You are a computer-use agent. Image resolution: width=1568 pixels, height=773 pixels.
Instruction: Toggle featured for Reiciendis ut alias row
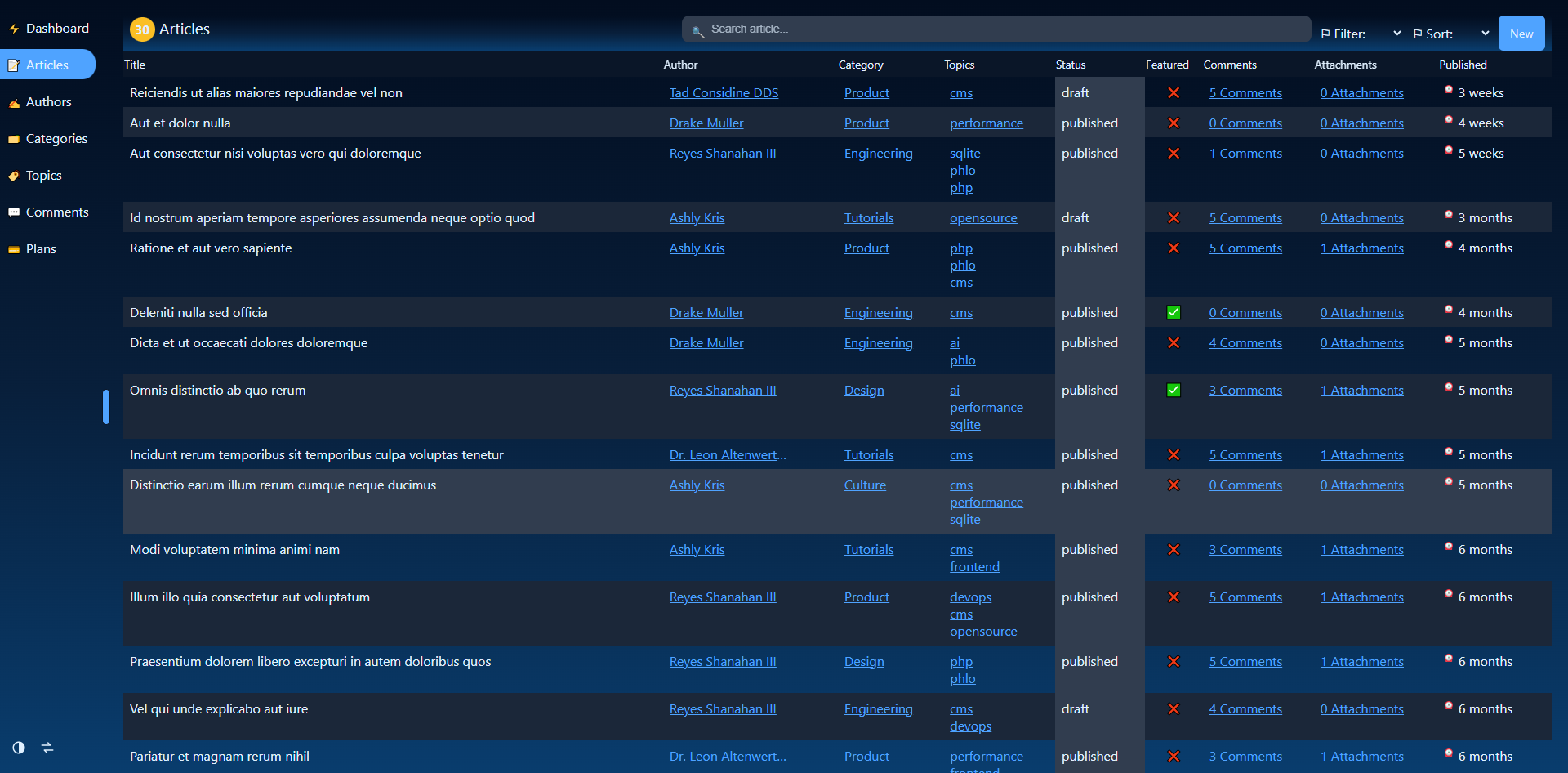pyautogui.click(x=1174, y=93)
